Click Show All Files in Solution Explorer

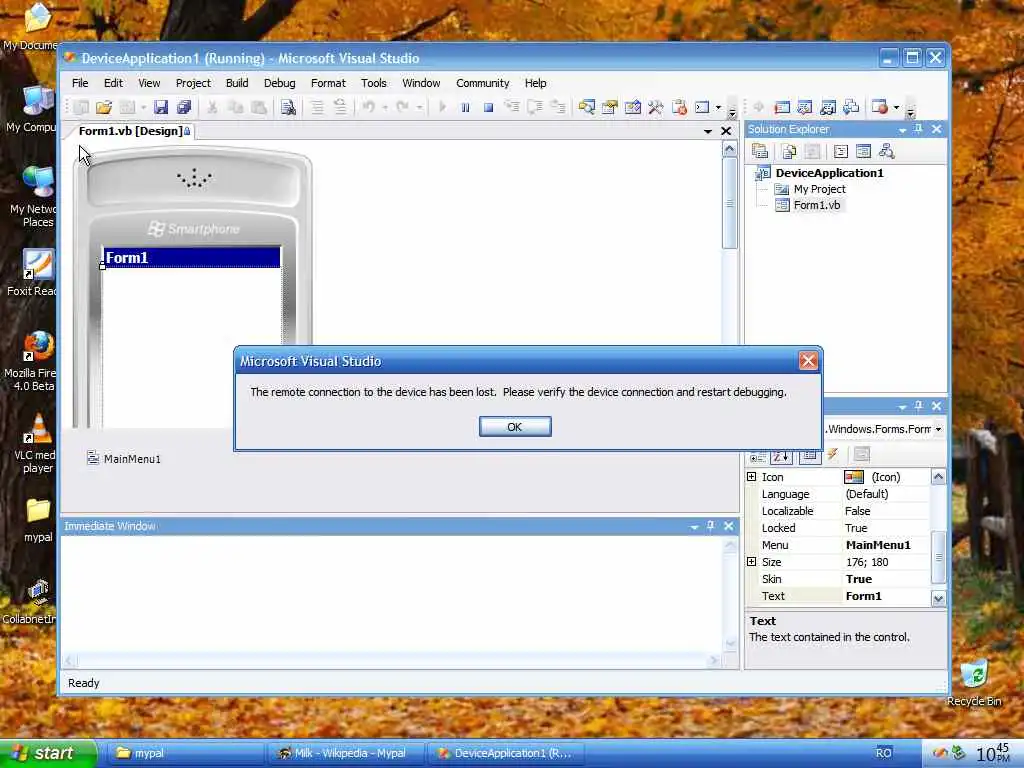789,152
